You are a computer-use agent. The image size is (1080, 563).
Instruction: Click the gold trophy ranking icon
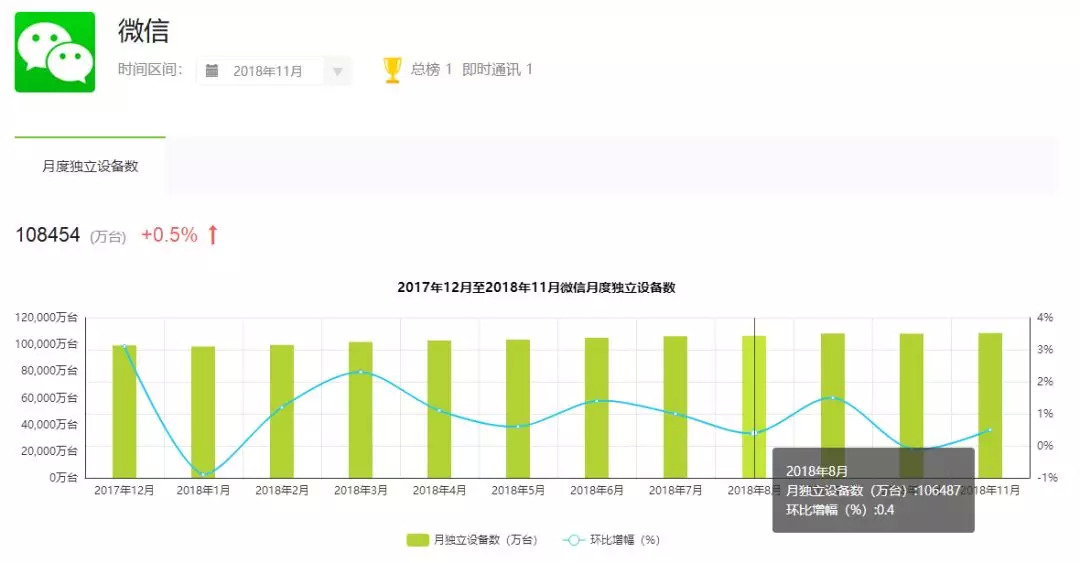[x=392, y=70]
